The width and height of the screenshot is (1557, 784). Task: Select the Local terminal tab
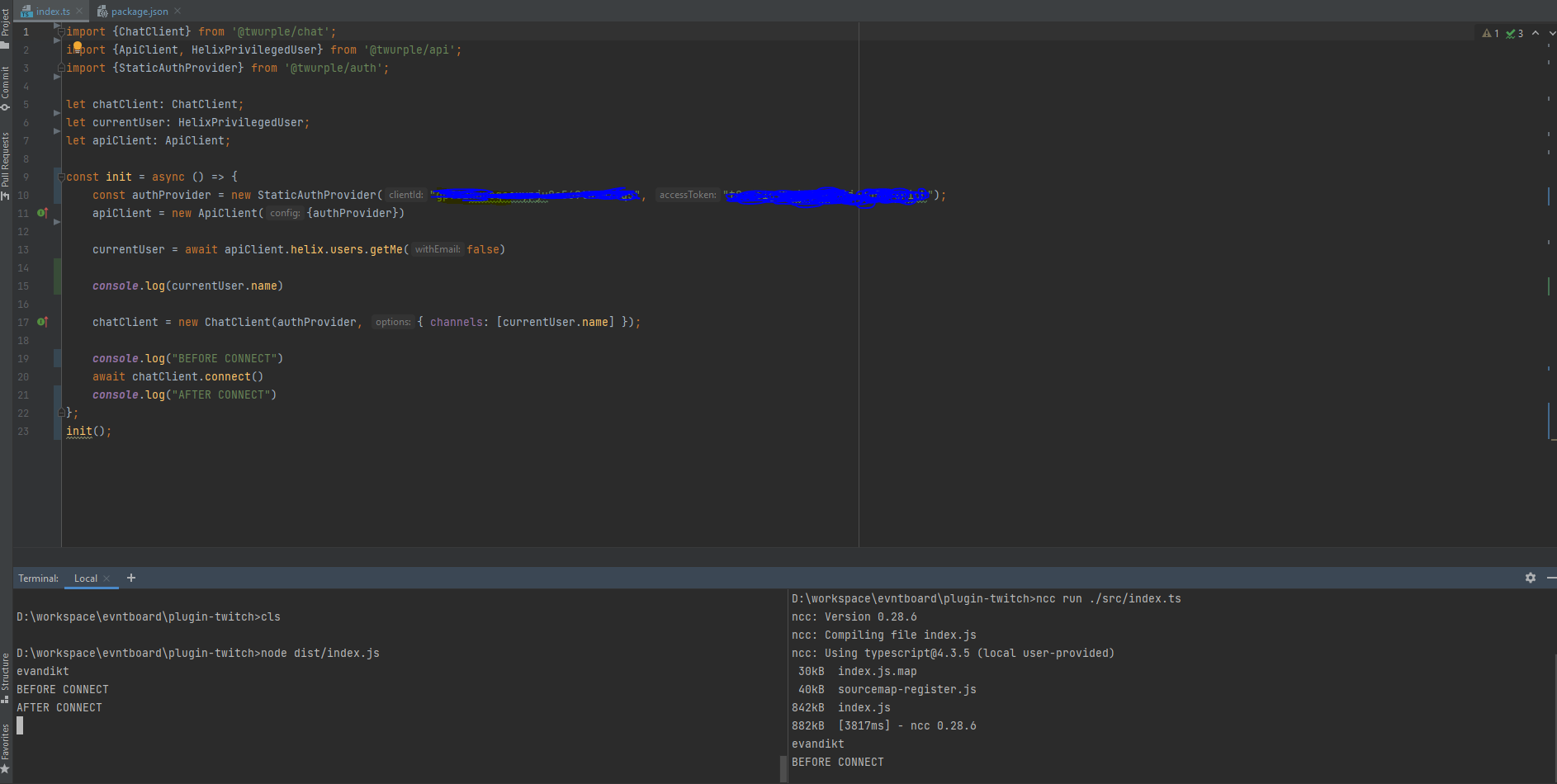pyautogui.click(x=85, y=578)
